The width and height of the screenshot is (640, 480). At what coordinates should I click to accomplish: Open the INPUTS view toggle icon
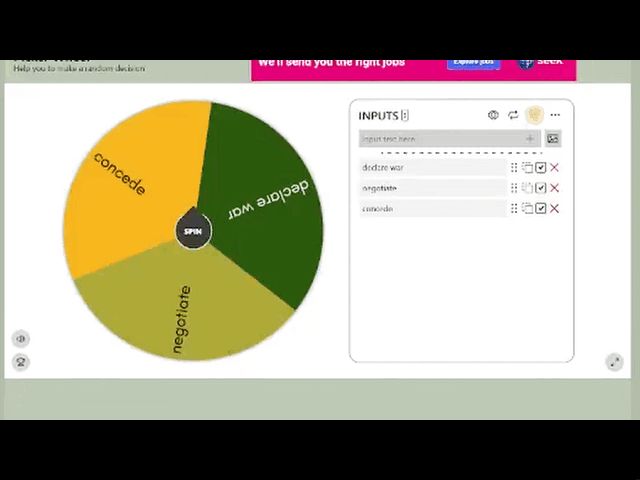[405, 116]
